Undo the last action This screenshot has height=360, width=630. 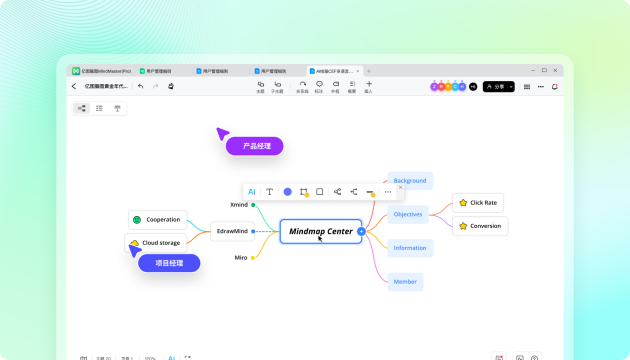coord(140,86)
